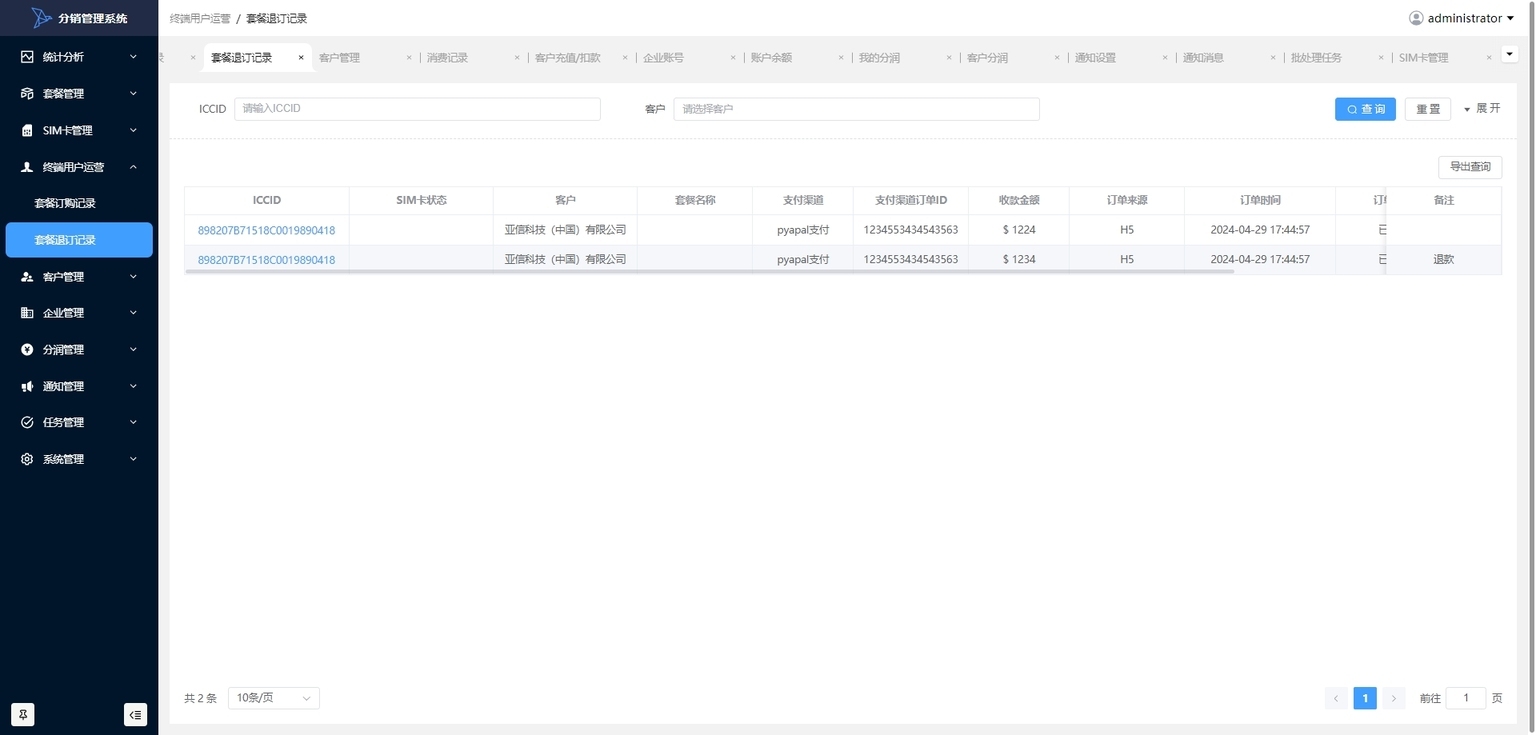
Task: Focus the ICCID input field
Action: click(417, 109)
